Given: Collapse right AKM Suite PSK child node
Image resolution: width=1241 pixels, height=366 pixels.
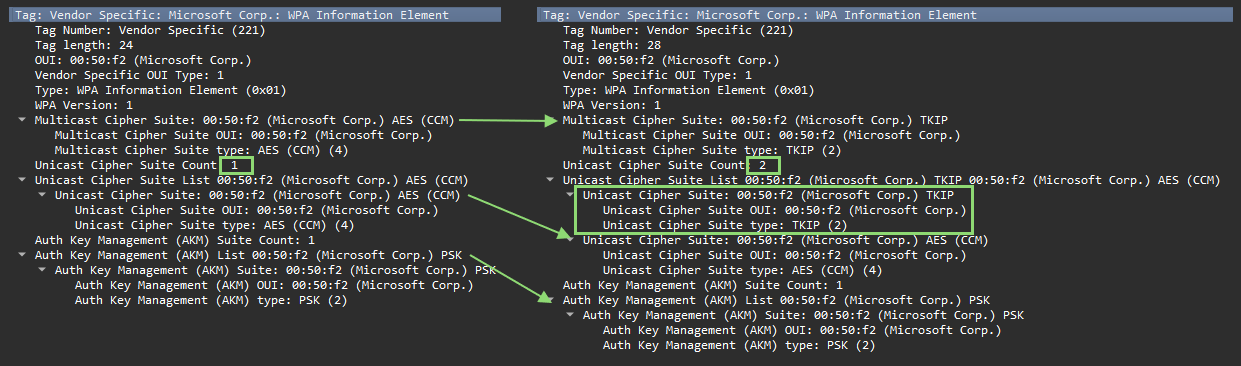Looking at the screenshot, I should pyautogui.click(x=570, y=315).
